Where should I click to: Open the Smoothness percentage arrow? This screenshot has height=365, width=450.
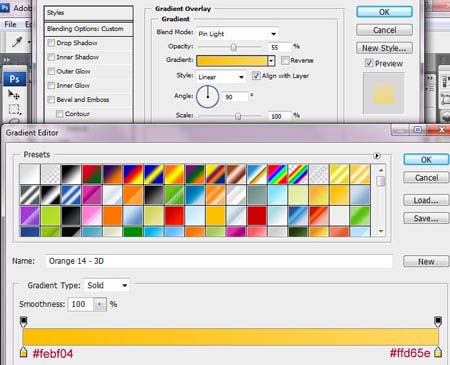[99, 304]
